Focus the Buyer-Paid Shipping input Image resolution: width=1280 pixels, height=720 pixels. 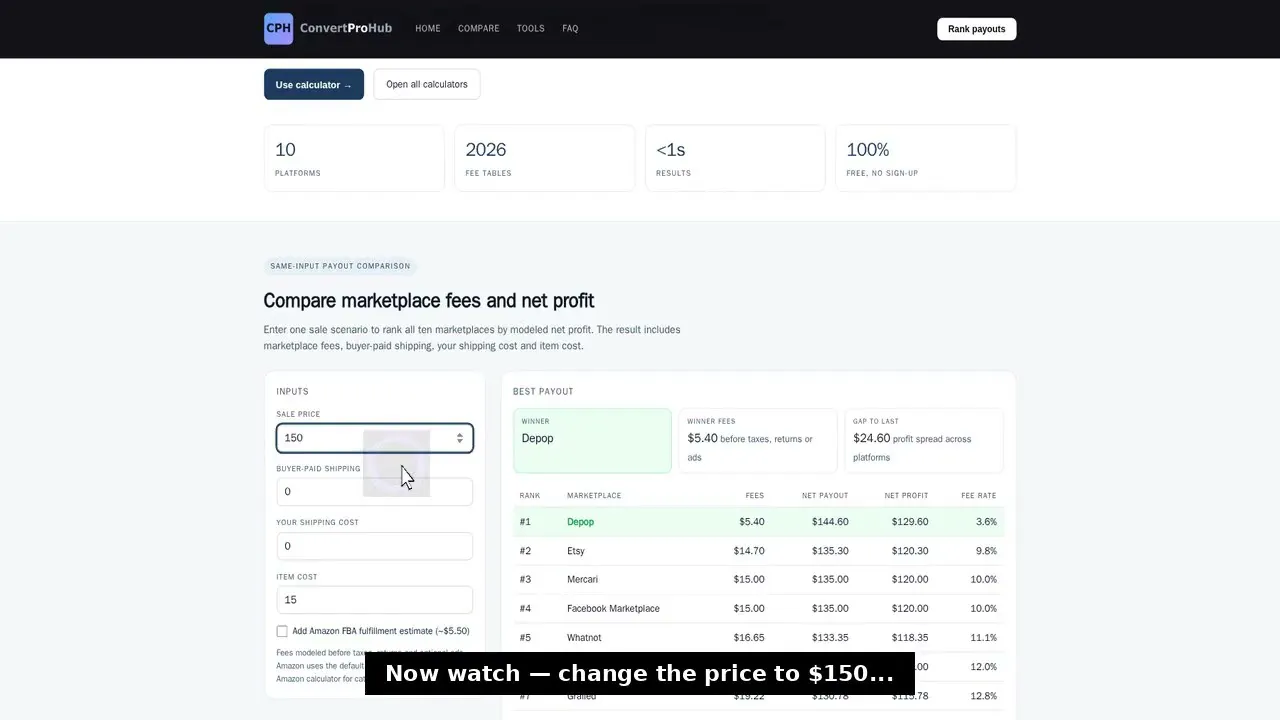coord(374,492)
